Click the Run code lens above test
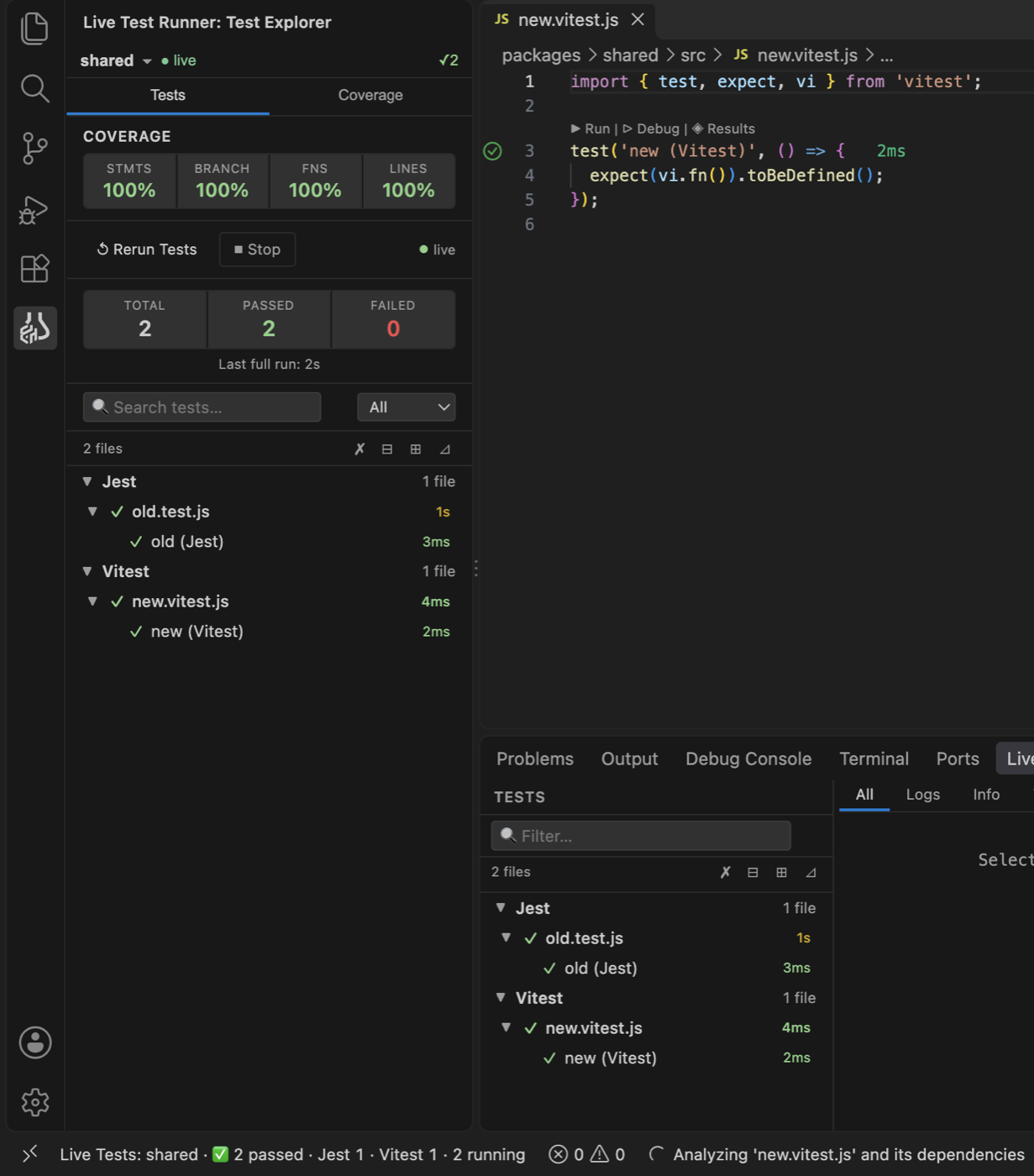 pyautogui.click(x=590, y=129)
